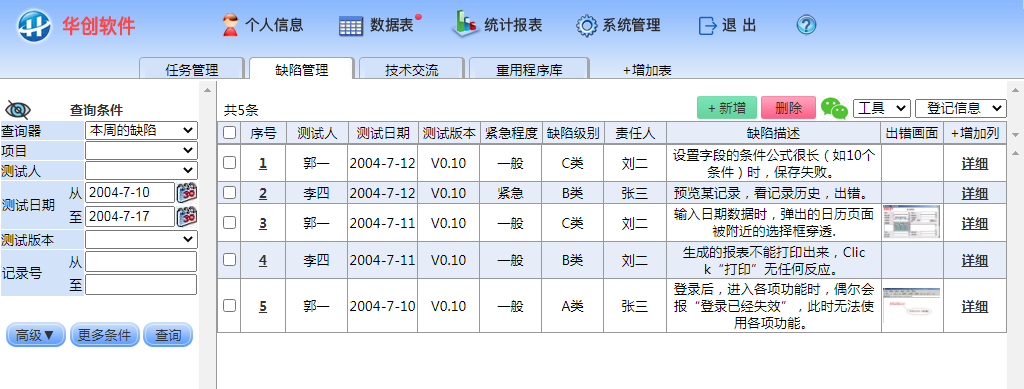
Task: Open calendar icon for start date 2004-7-10
Action: [187, 193]
